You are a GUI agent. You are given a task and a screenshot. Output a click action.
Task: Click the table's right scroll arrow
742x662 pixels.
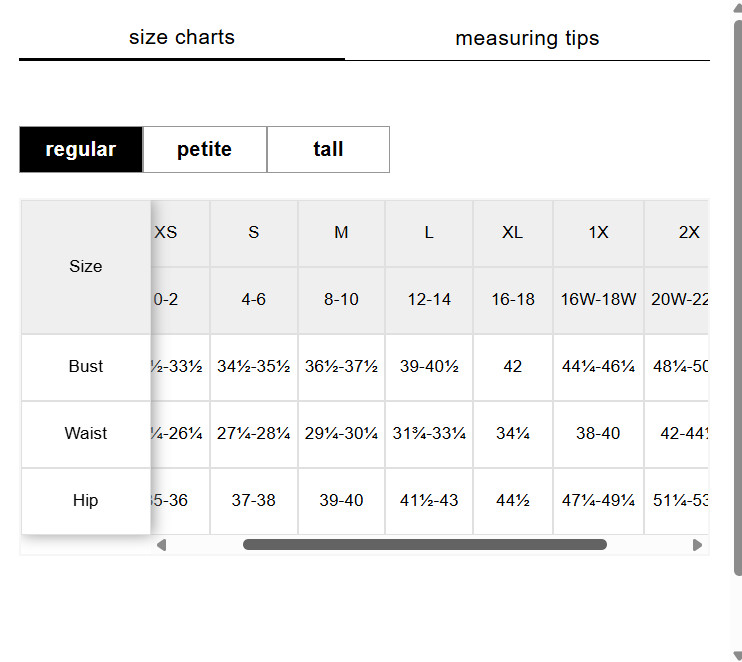[x=697, y=545]
